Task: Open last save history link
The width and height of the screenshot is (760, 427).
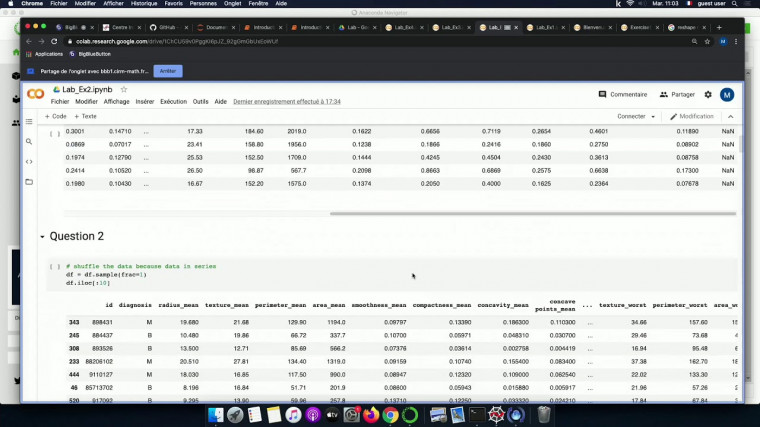Action: coord(287,102)
